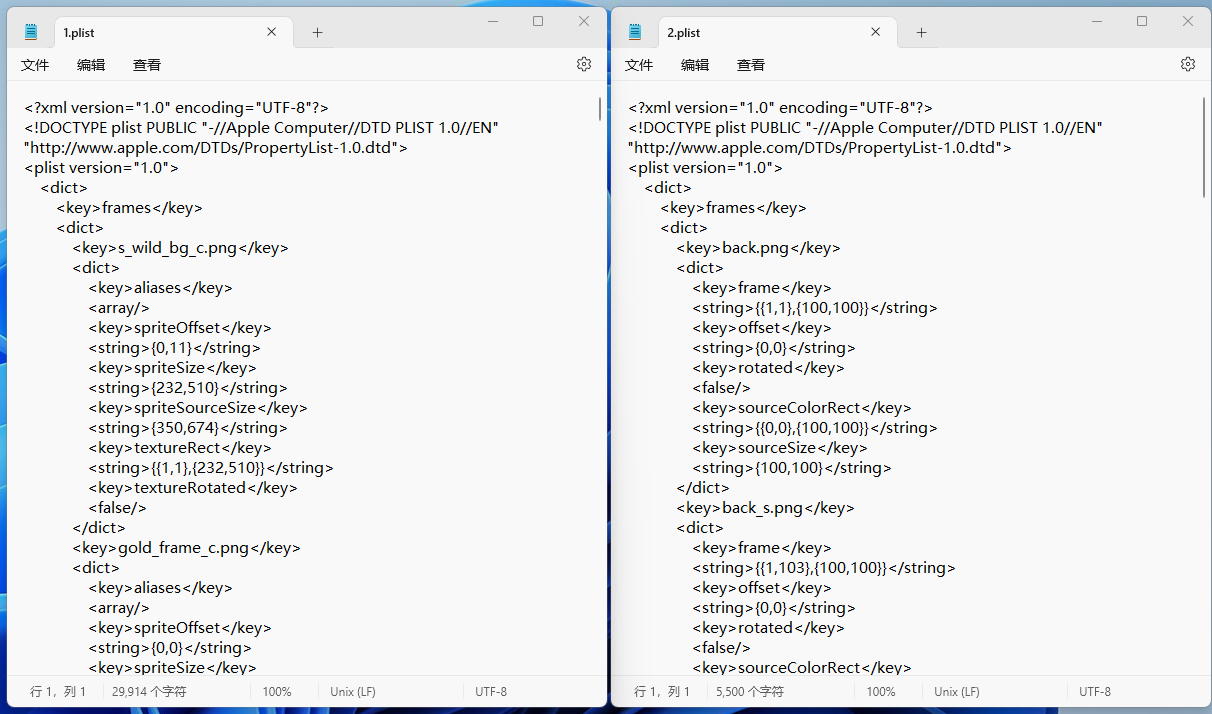Click the Unix (LF) indicator in 1.plist status bar

(352, 691)
